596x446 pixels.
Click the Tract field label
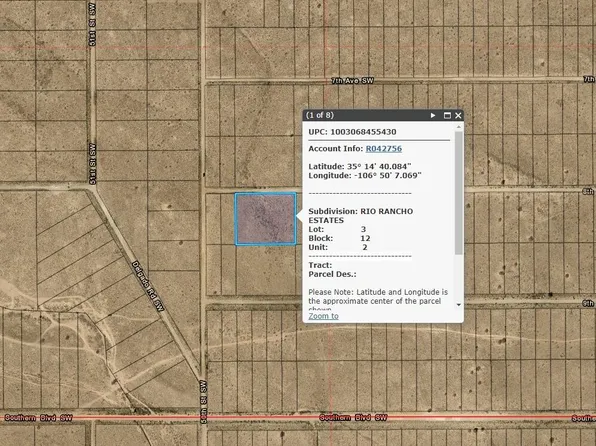(320, 265)
